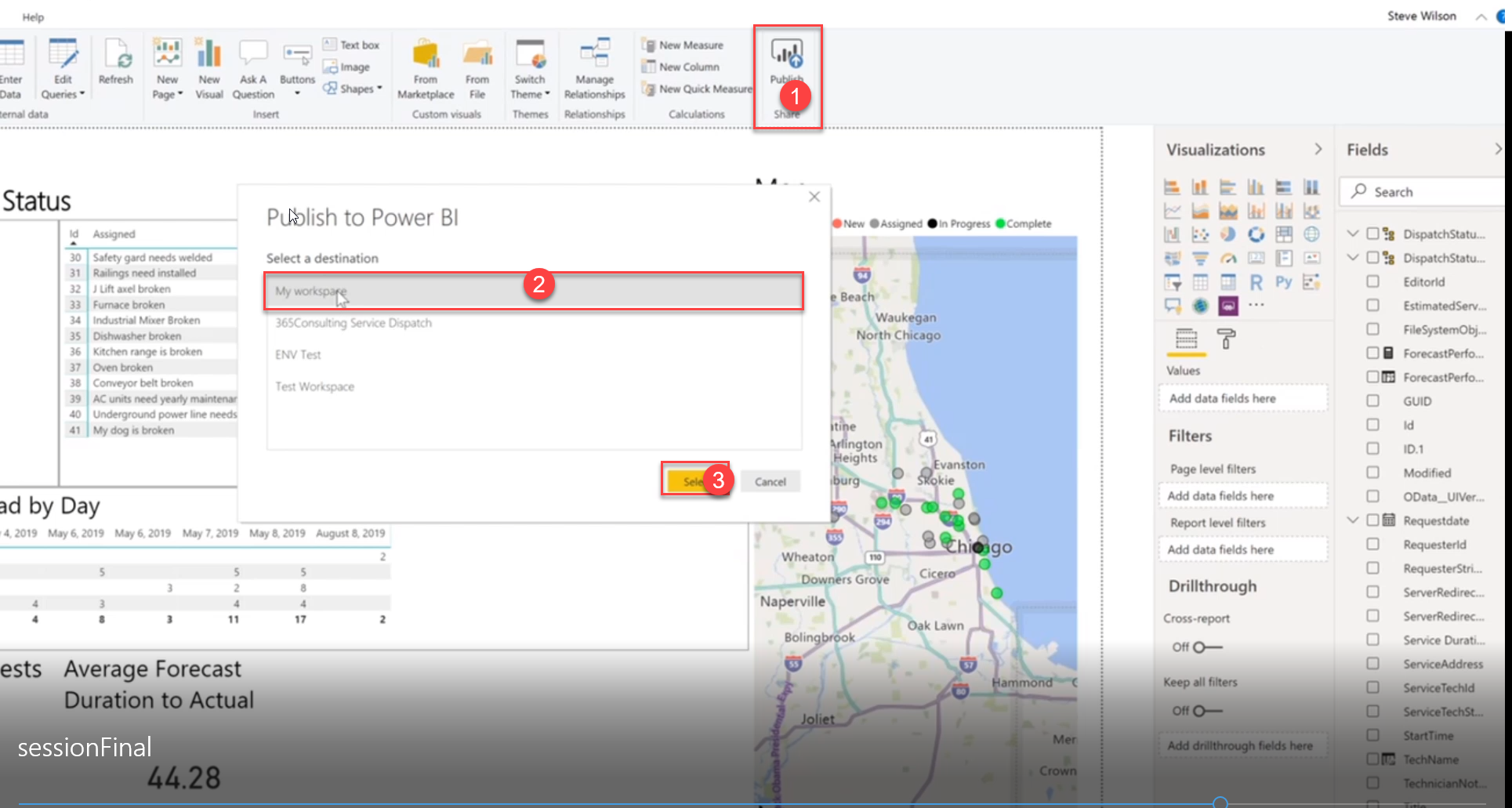Select the Line chart visual
This screenshot has width=1512, height=808.
pyautogui.click(x=1172, y=211)
